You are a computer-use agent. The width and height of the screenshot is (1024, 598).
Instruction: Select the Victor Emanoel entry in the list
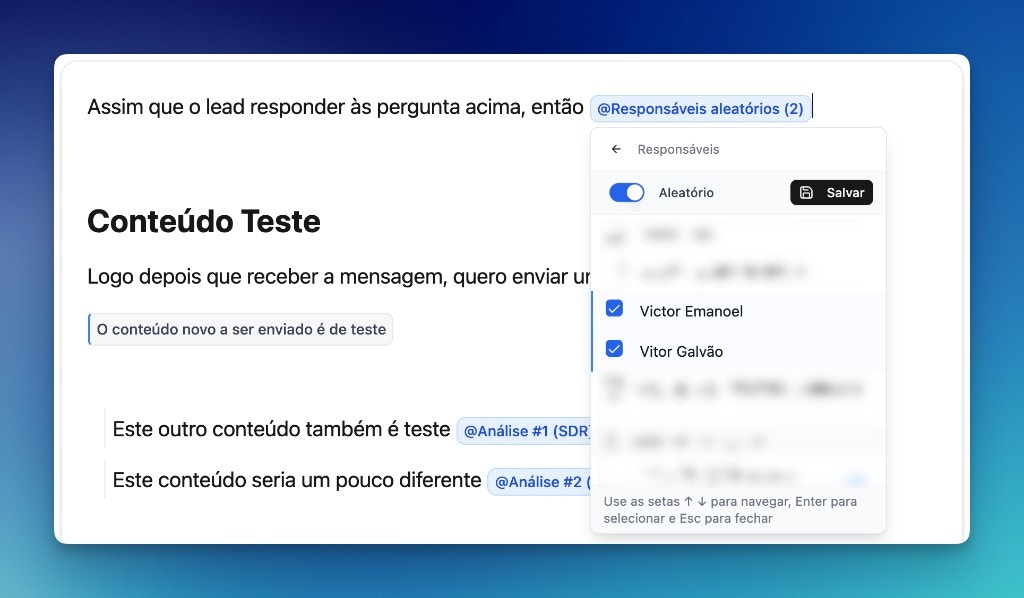(x=690, y=311)
